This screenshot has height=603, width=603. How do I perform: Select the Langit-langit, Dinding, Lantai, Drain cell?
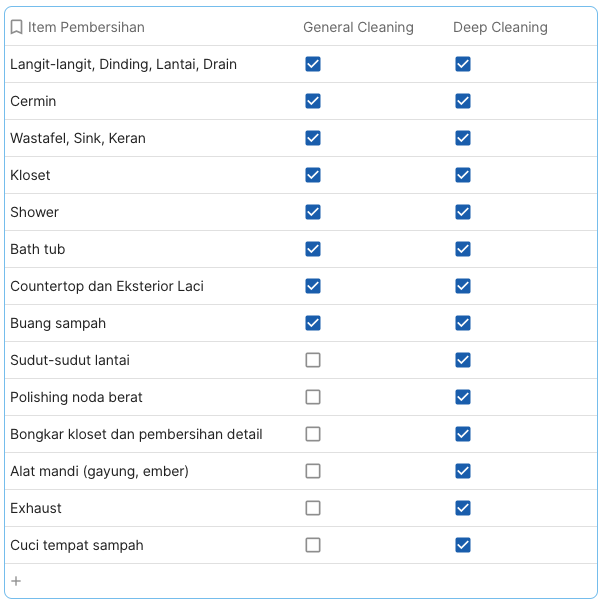click(123, 64)
